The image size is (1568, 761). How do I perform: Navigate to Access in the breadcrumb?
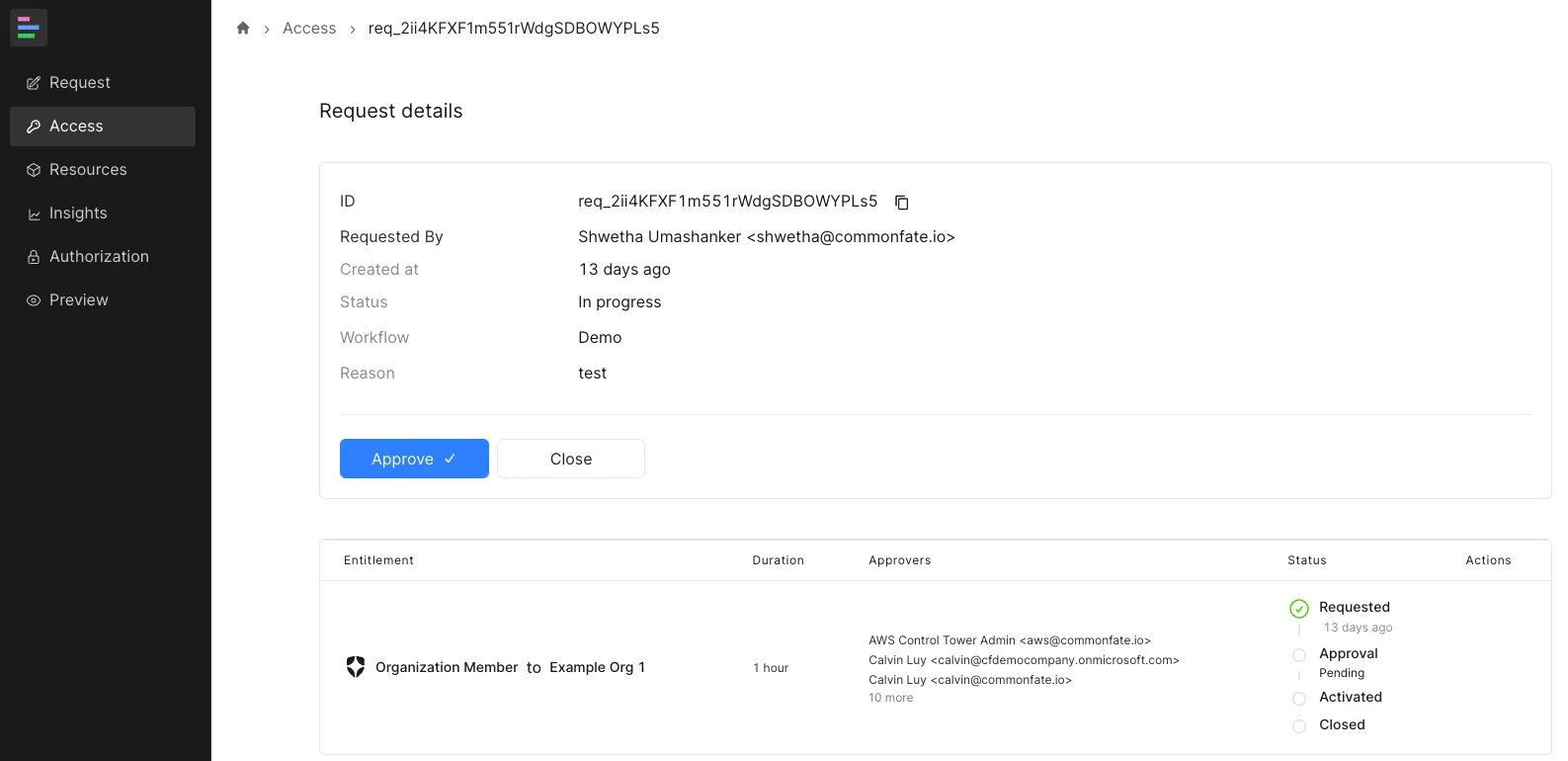tap(309, 29)
